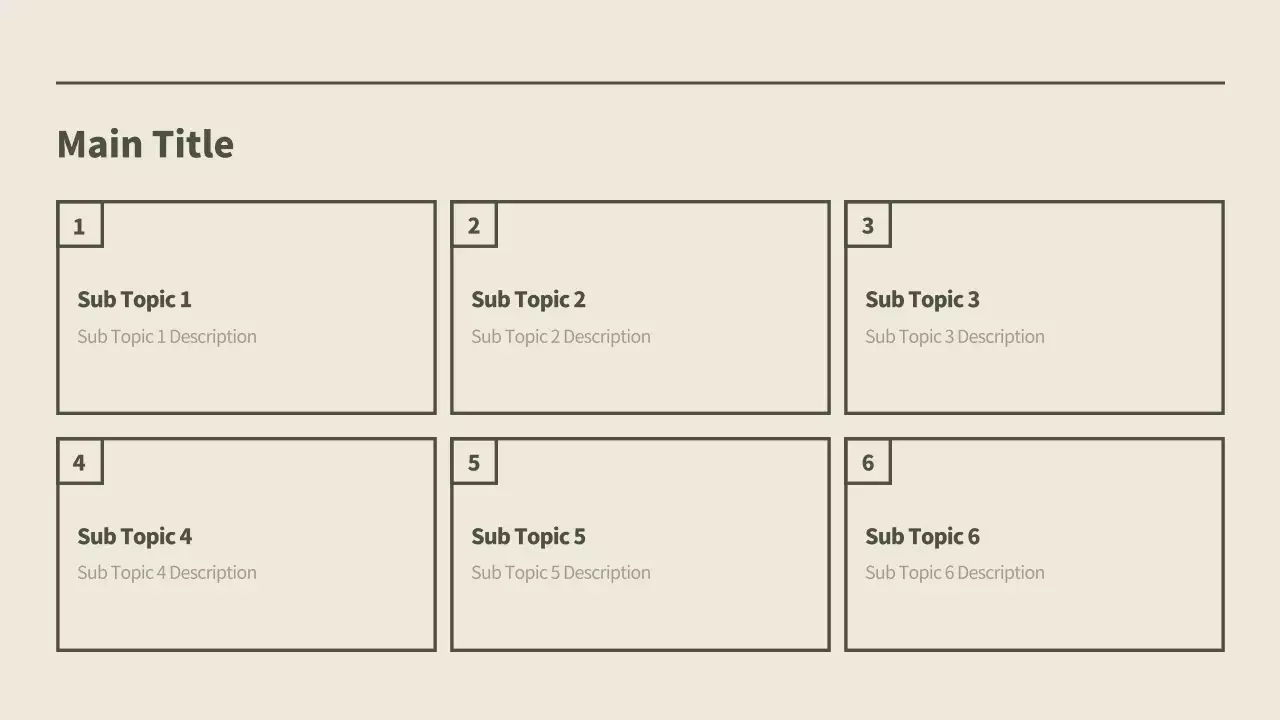1280x720 pixels.
Task: Select the Sub Topic 2 Description text
Action: [561, 336]
